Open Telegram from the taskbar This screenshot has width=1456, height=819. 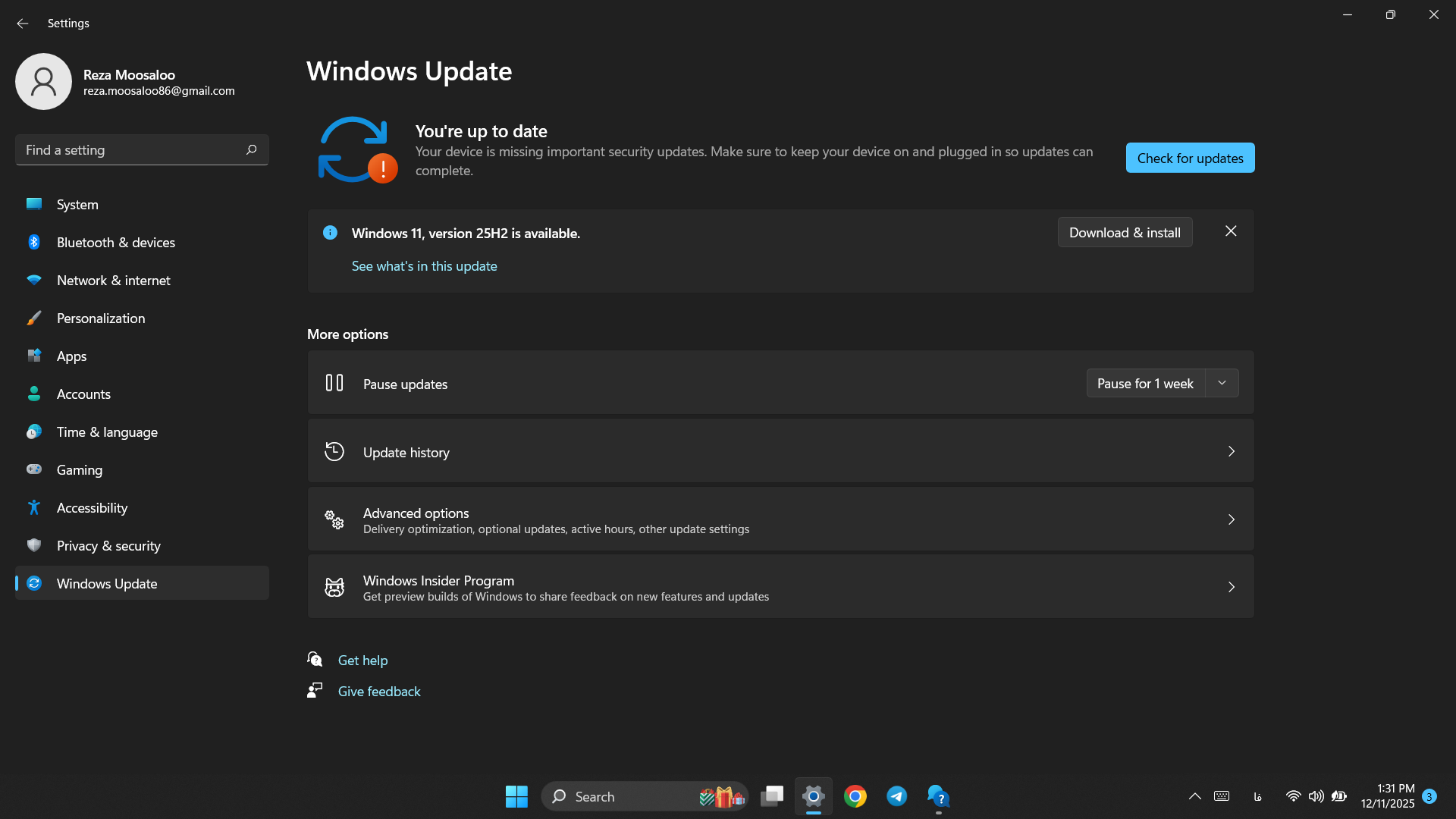point(896,796)
